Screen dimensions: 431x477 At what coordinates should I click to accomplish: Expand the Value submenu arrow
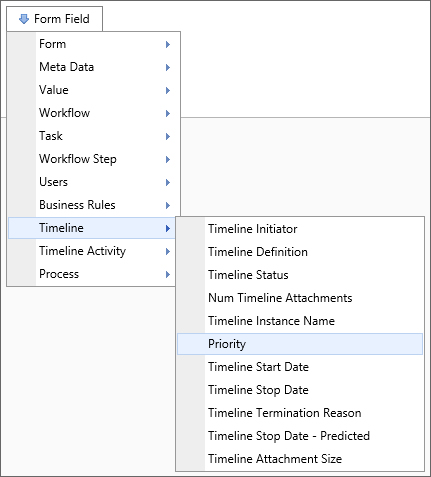point(168,90)
